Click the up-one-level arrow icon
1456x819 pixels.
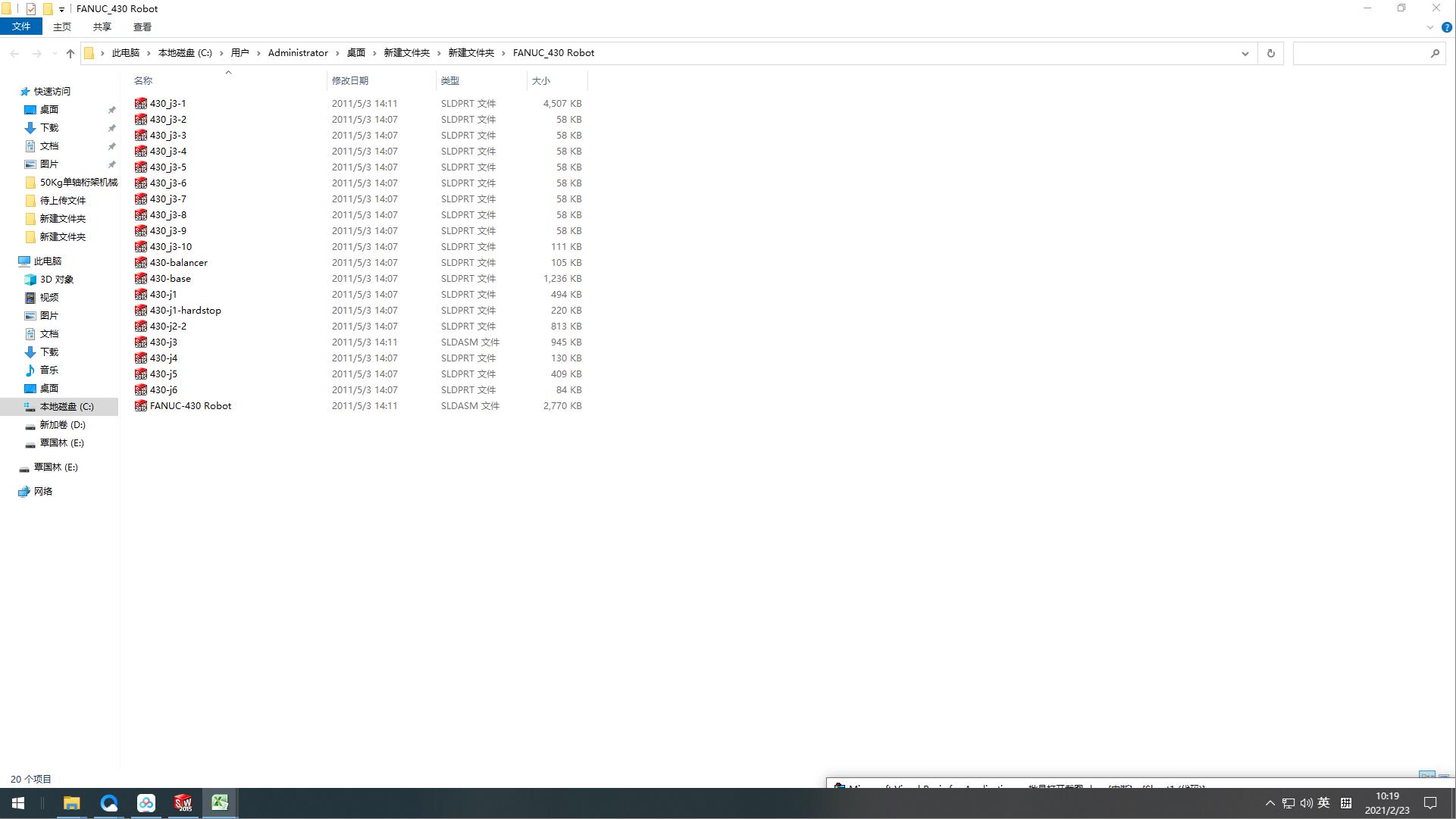pos(70,53)
